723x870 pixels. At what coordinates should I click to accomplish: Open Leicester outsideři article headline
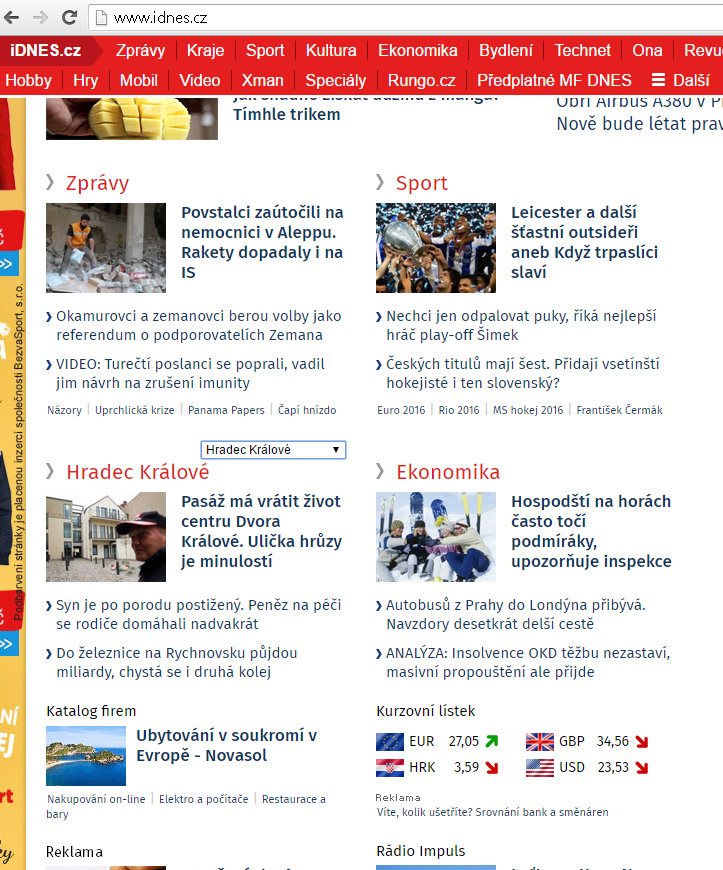(x=584, y=242)
